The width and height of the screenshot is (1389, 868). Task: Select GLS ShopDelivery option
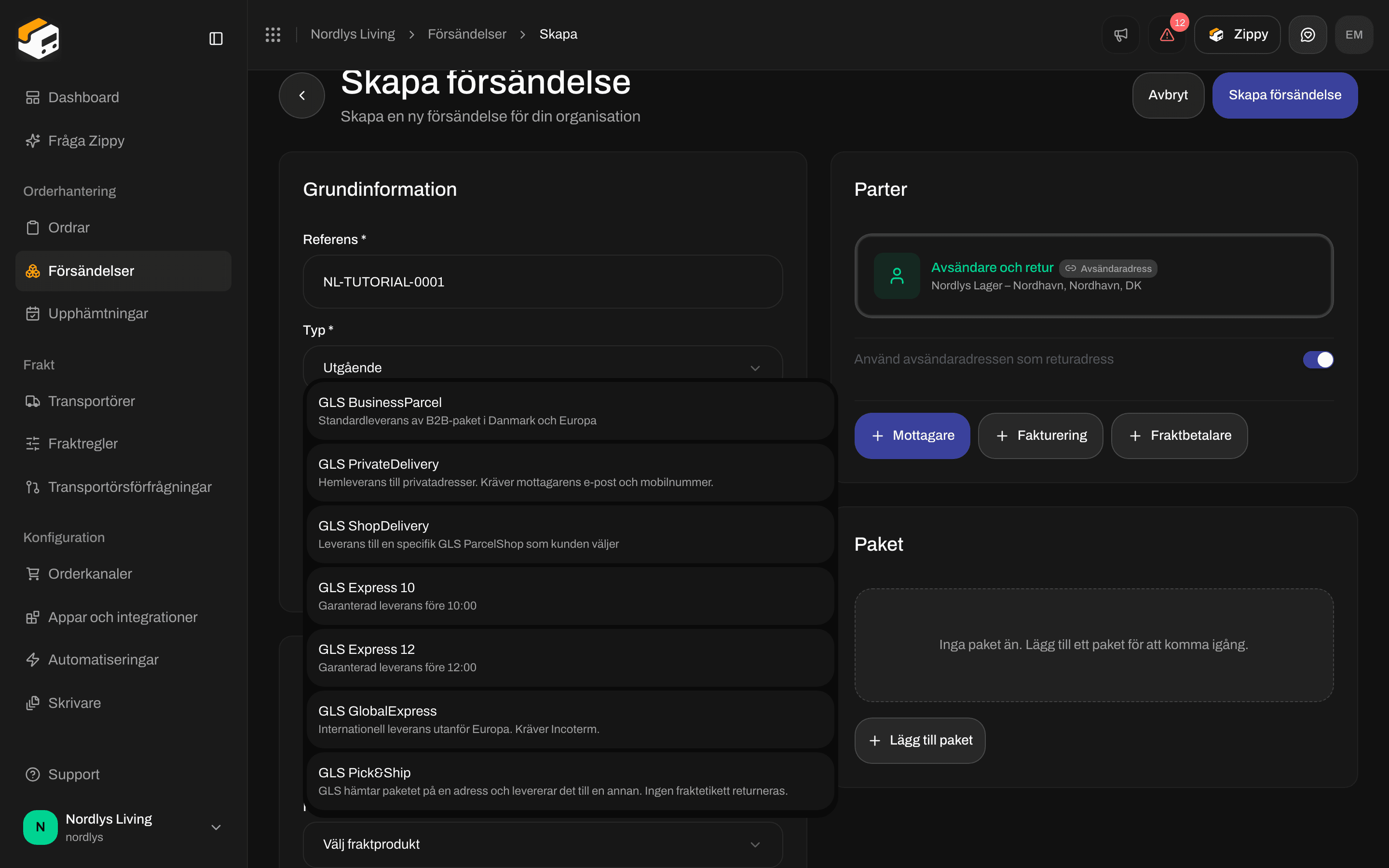[570, 534]
